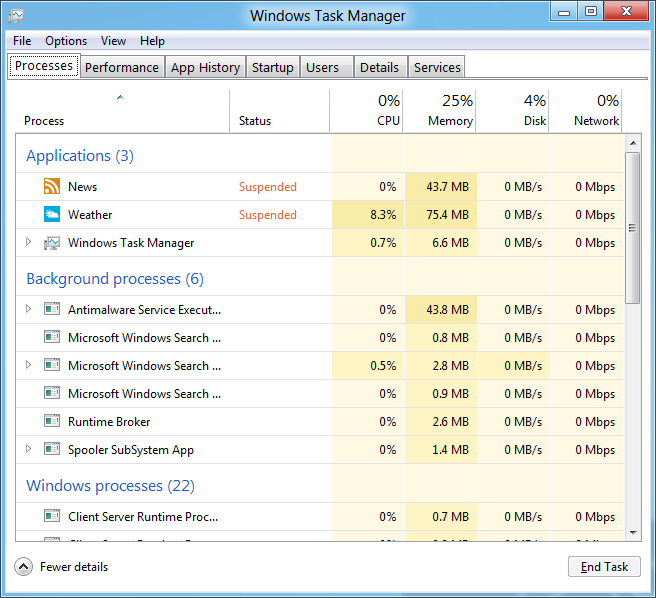Click the vertical scrollbar thumb
Image resolution: width=656 pixels, height=598 pixels.
click(633, 228)
